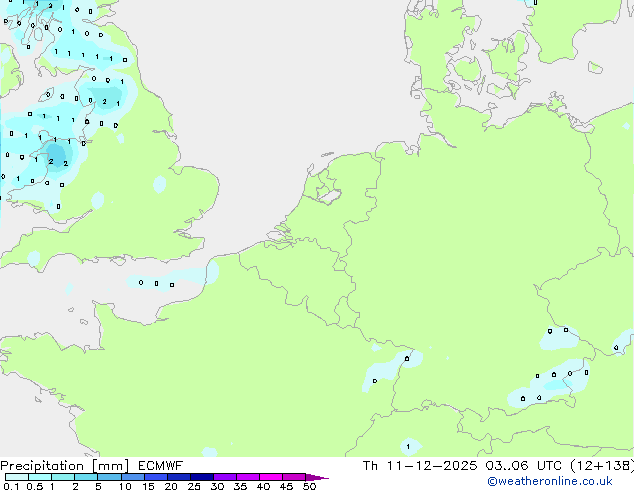Click the 40 to 45 magenta swatch

click(x=271, y=477)
